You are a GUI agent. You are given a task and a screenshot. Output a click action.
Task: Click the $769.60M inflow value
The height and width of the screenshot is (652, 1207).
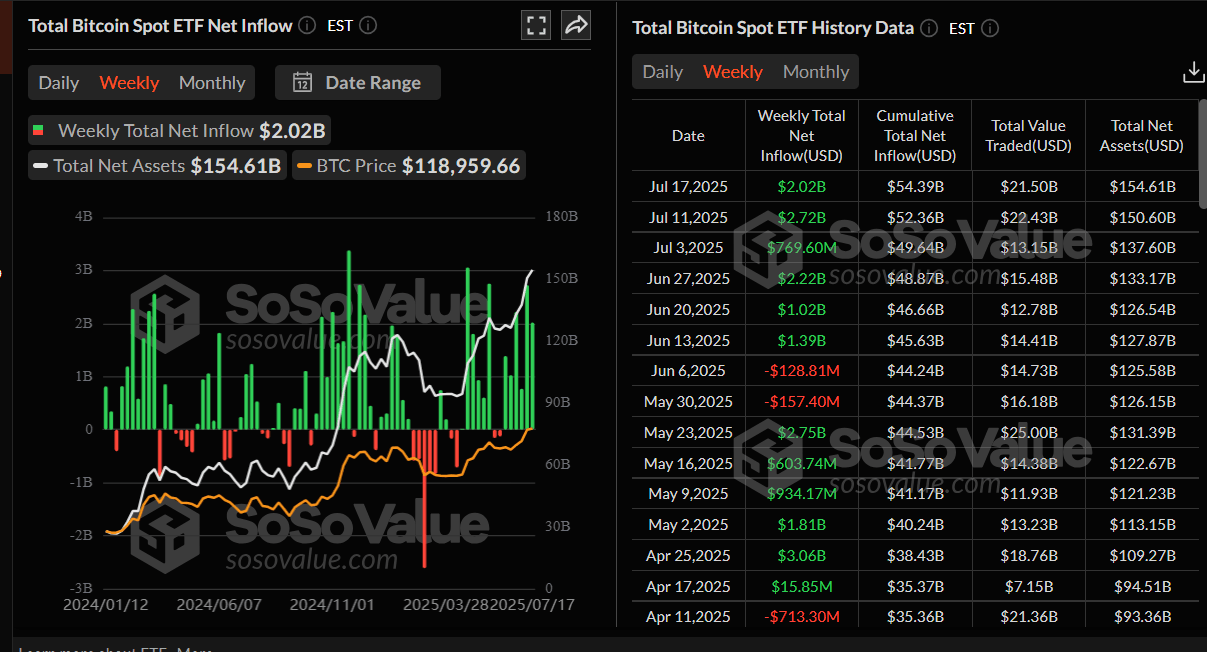tap(801, 248)
